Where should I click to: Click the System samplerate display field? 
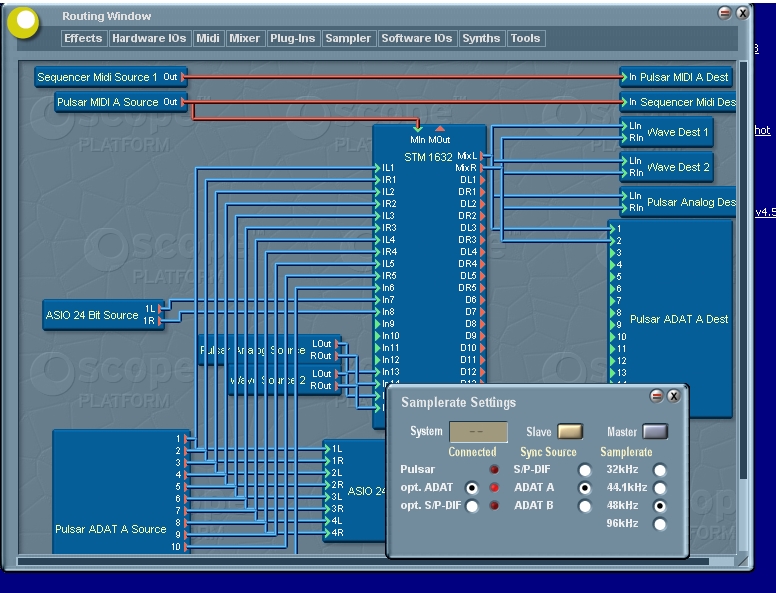(x=478, y=432)
